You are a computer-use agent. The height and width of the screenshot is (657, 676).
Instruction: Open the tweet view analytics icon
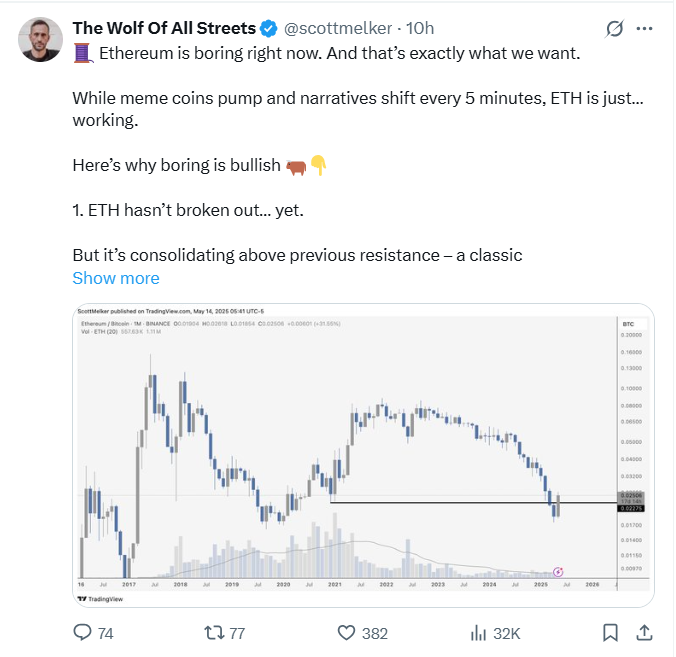[x=479, y=632]
